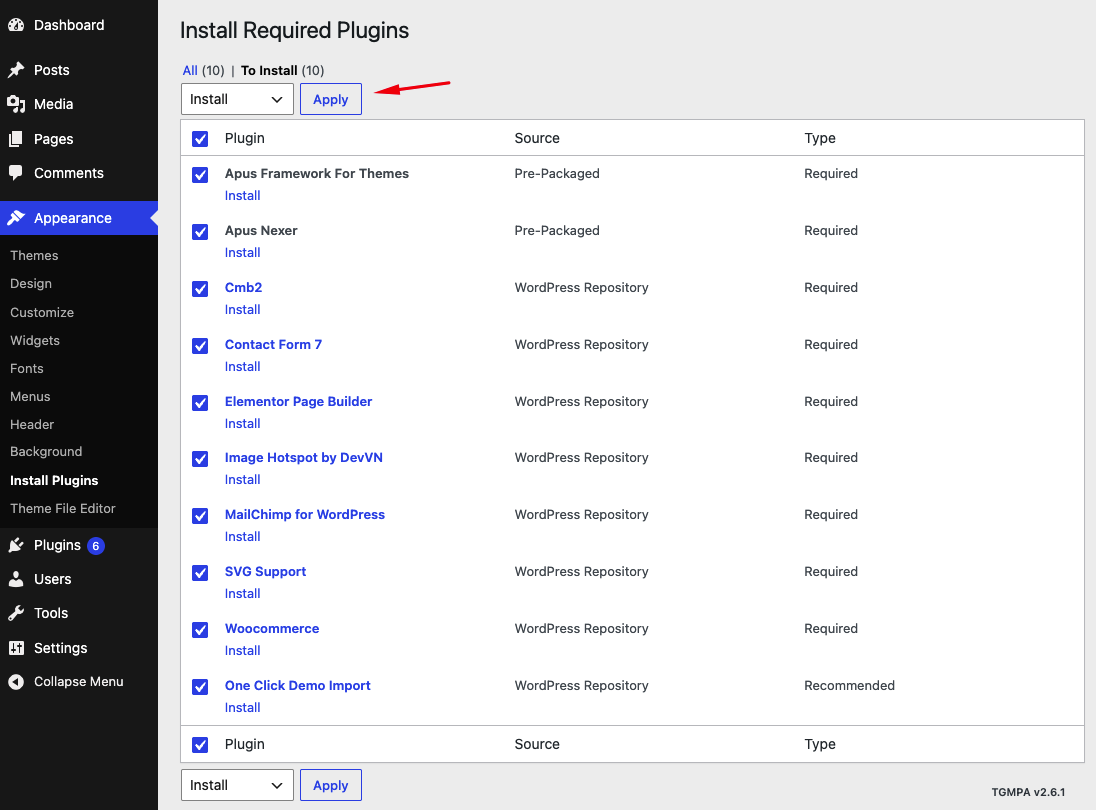Screen dimensions: 1096x810
Task: Uncheck the Woocommerce checkbox
Action: coord(200,630)
